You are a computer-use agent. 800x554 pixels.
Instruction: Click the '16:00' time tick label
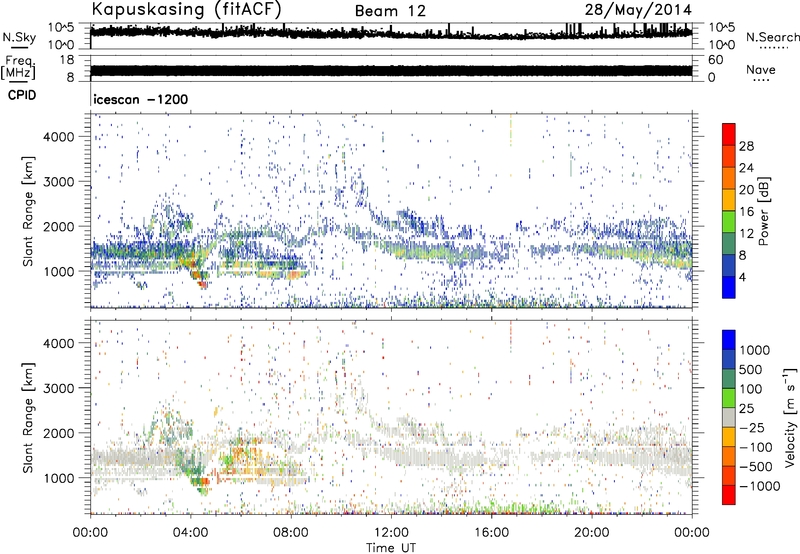(x=491, y=533)
